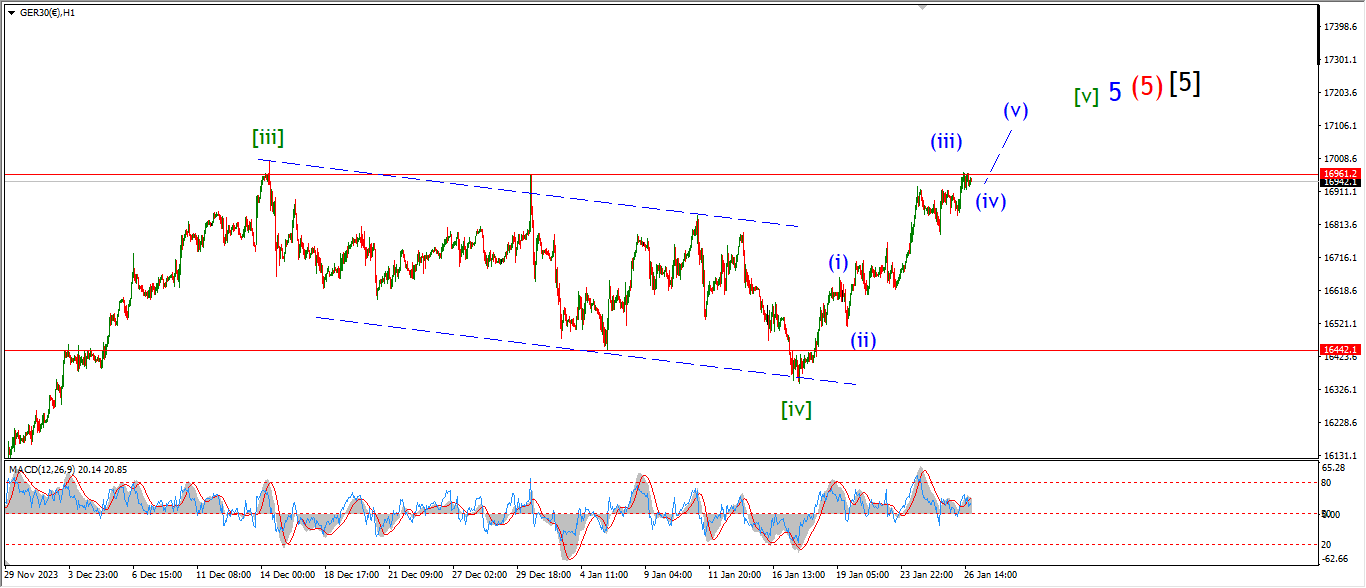Select the blue (iv) wave label
The height and width of the screenshot is (588, 1366).
(990, 200)
